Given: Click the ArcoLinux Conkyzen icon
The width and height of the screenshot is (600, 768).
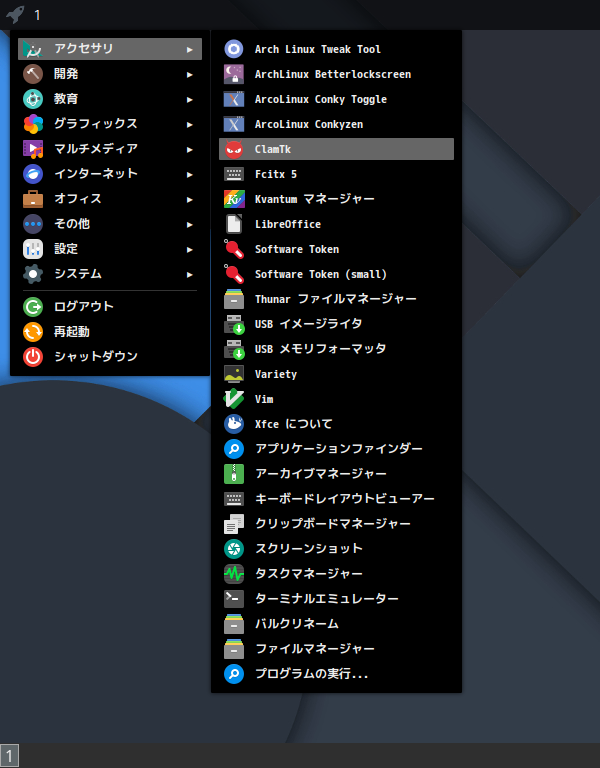Looking at the screenshot, I should pos(234,124).
